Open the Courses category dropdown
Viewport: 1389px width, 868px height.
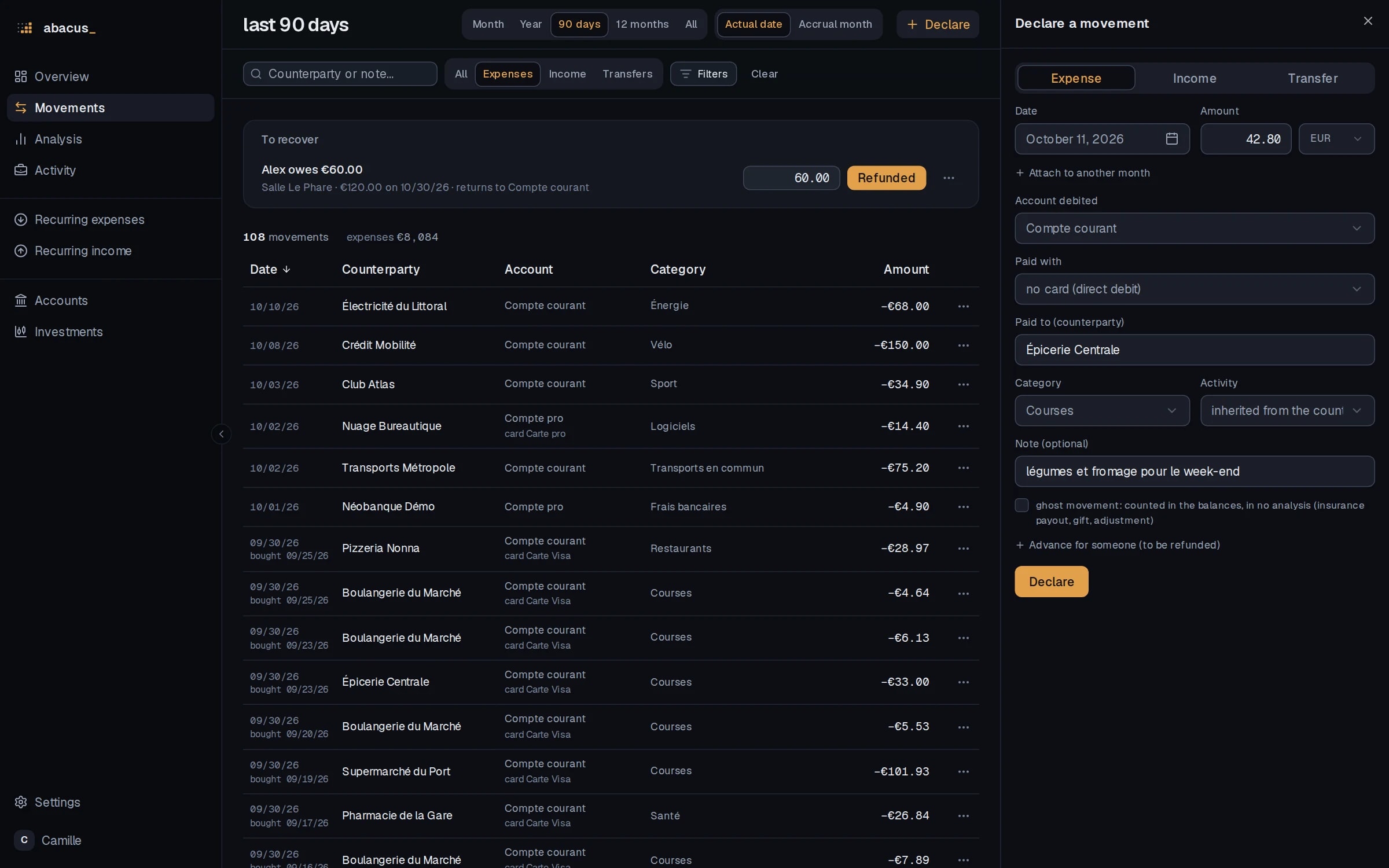coord(1102,410)
